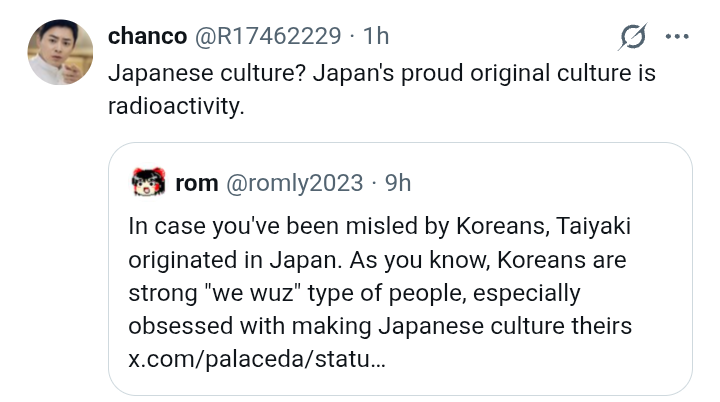Click rom's display name in quoted post
This screenshot has height=402, width=720.
pos(197,183)
